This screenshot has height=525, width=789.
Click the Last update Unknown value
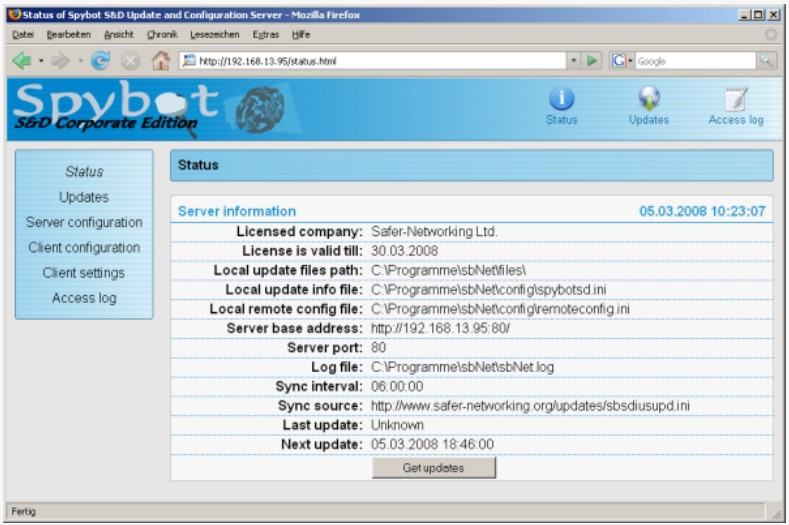pyautogui.click(x=398, y=425)
